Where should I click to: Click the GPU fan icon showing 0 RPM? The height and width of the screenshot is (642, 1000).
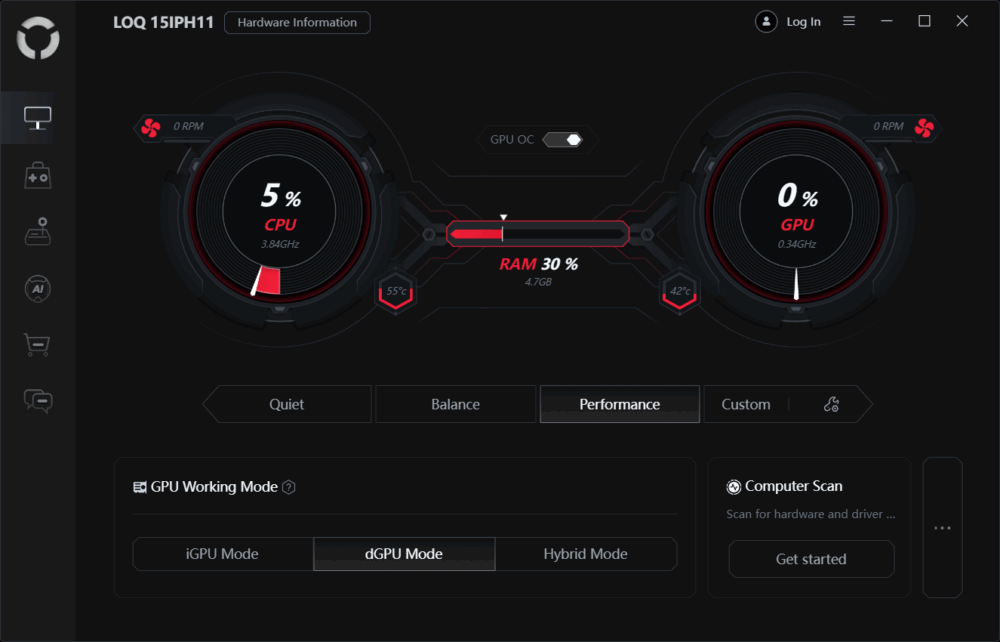924,128
